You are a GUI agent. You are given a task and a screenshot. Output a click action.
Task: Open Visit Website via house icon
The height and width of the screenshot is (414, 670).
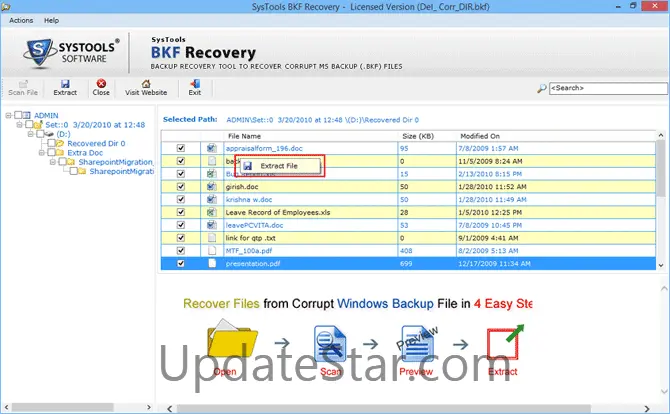pyautogui.click(x=146, y=83)
